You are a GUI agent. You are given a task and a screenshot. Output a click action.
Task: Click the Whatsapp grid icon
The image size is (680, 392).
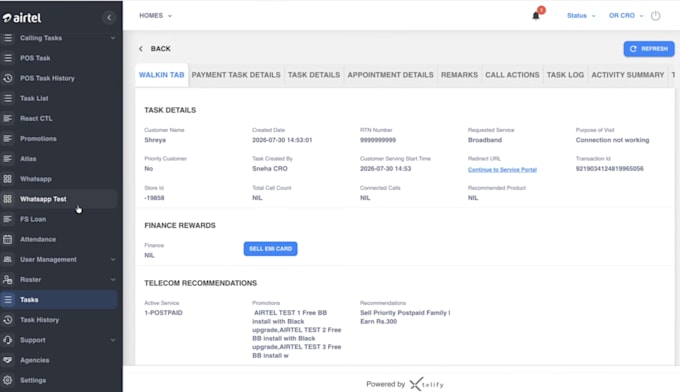click(8, 179)
